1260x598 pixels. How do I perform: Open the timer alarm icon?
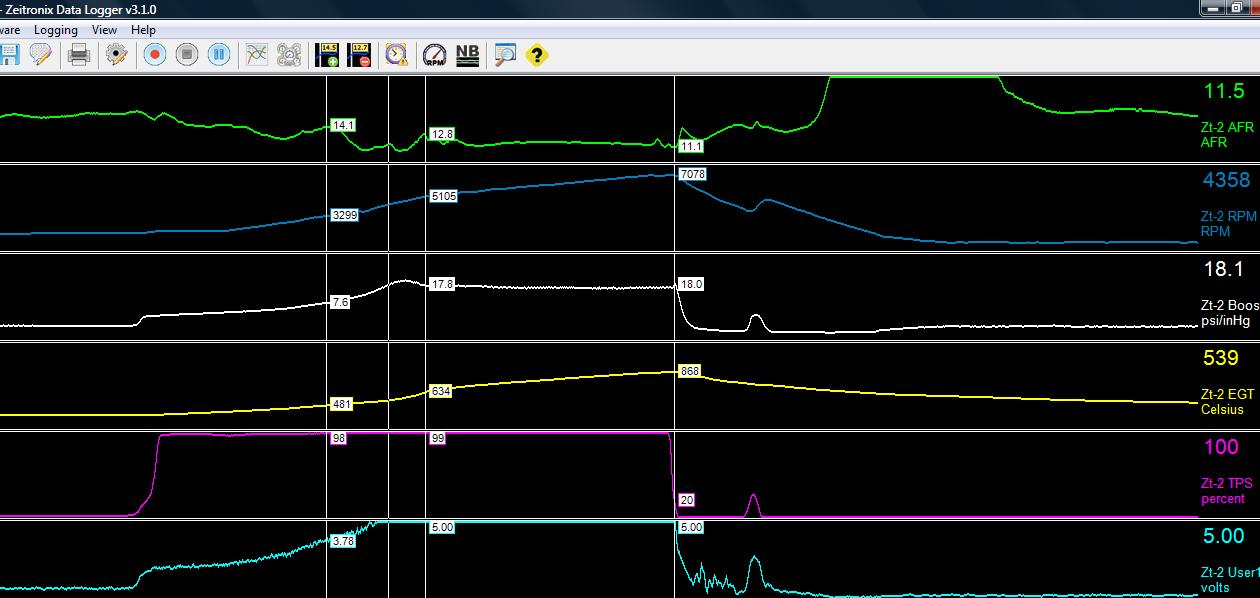[x=394, y=55]
